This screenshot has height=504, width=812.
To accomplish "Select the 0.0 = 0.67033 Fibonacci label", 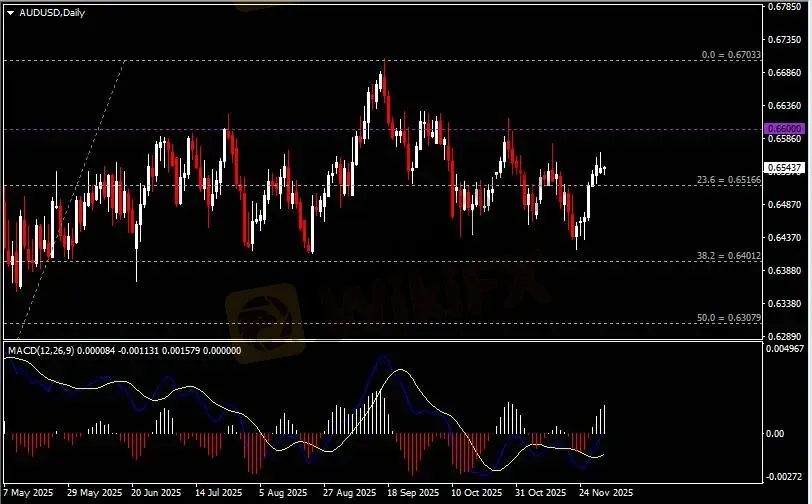I will (x=731, y=54).
